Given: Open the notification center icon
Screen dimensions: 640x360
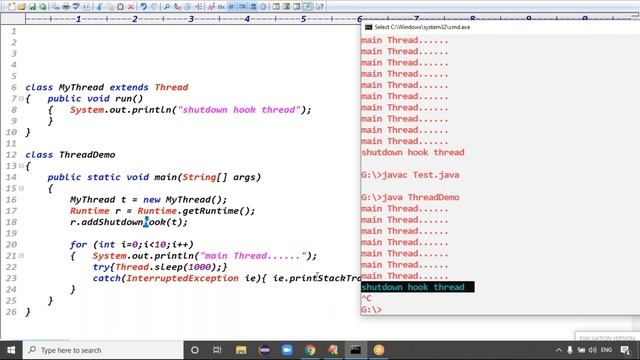Looking at the screenshot, I should point(625,350).
